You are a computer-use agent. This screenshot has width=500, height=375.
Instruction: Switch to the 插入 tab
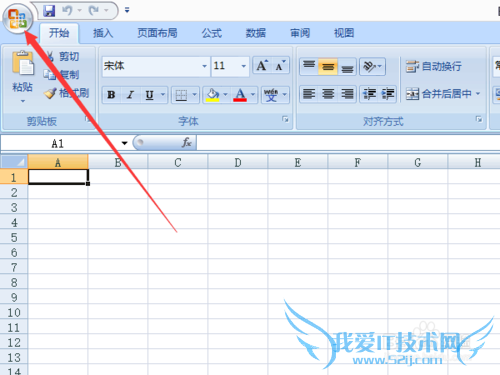click(103, 33)
